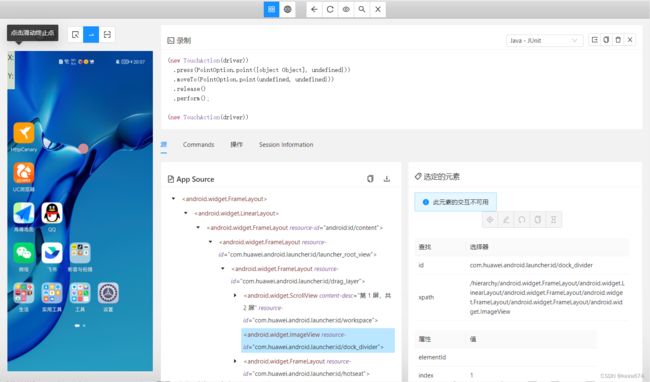Collapse android.widget.LinearLayout node
The image size is (650, 382).
pyautogui.click(x=186, y=213)
